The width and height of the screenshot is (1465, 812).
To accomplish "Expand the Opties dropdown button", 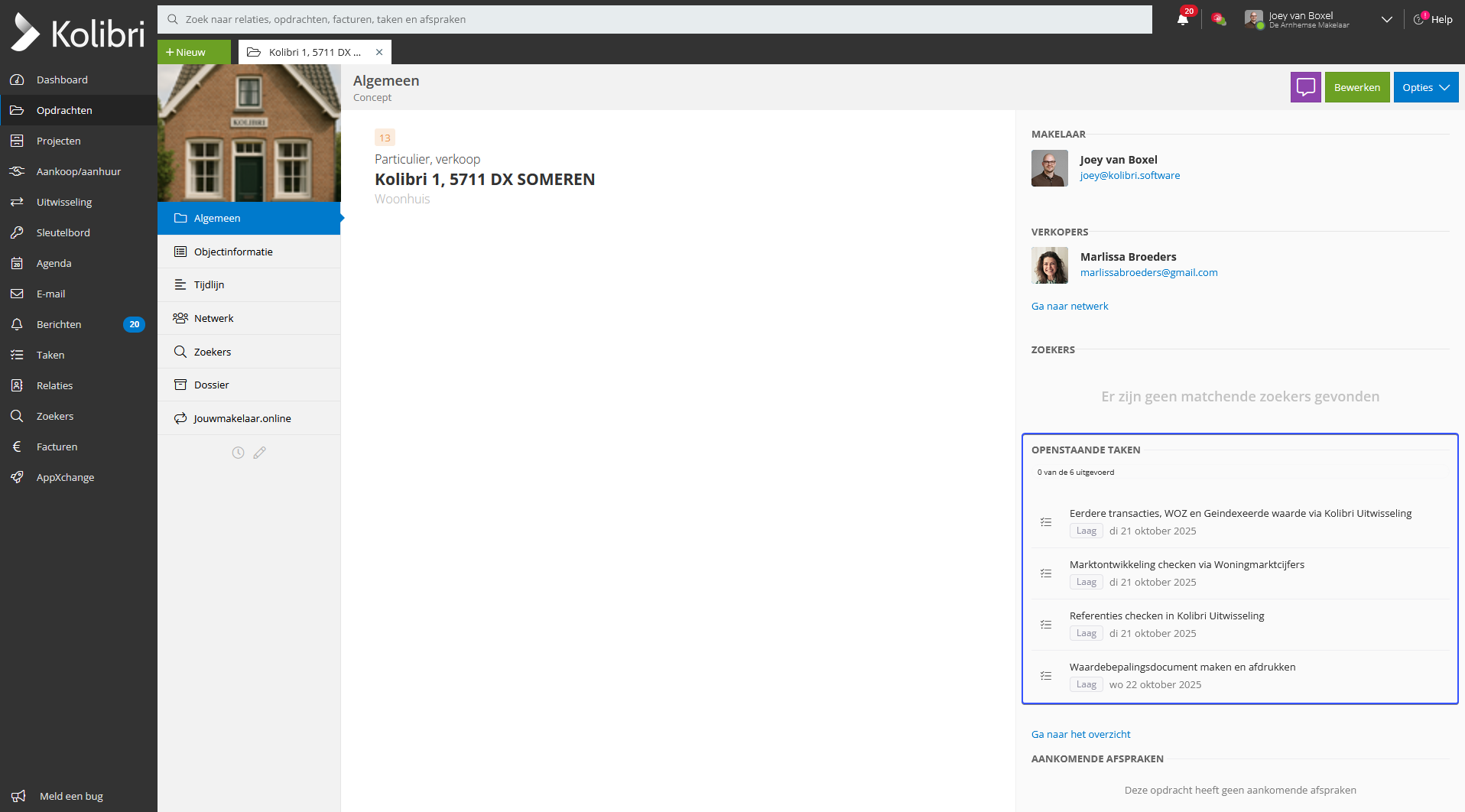I will (1425, 87).
